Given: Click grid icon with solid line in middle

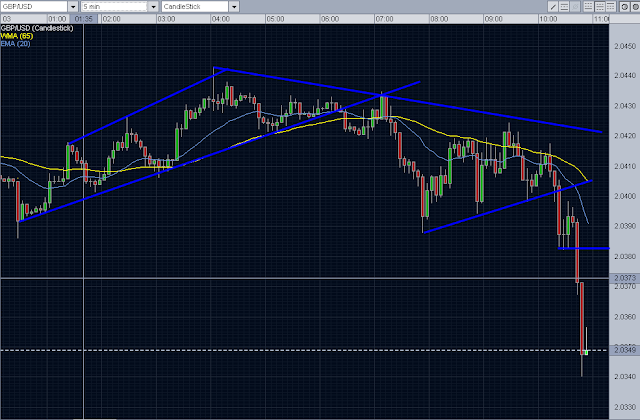Looking at the screenshot, I should [x=600, y=7].
